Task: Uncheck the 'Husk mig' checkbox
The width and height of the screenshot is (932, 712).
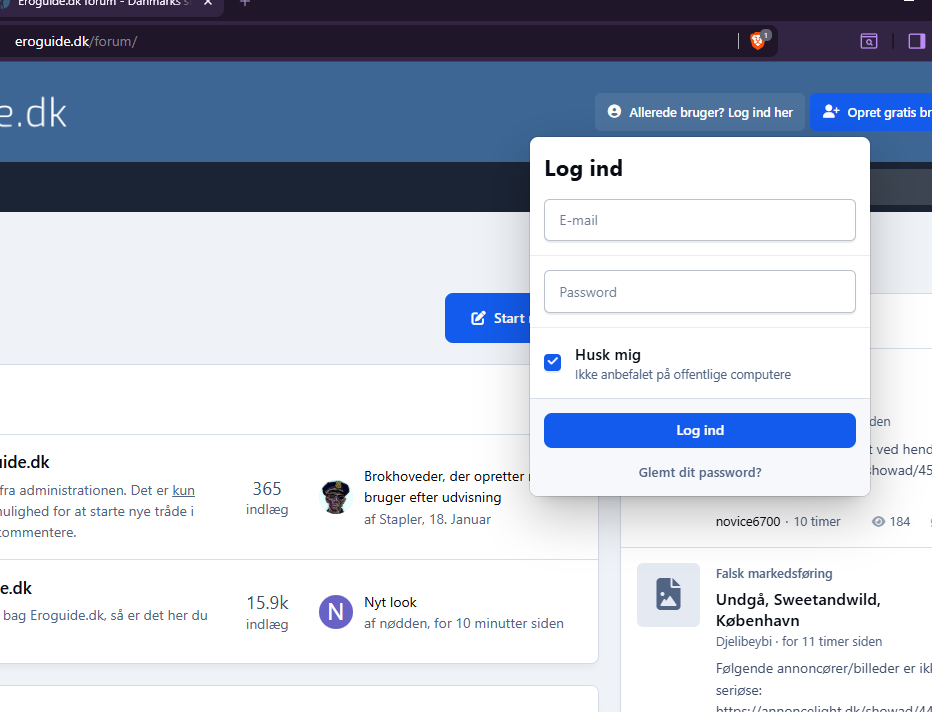Action: [552, 362]
